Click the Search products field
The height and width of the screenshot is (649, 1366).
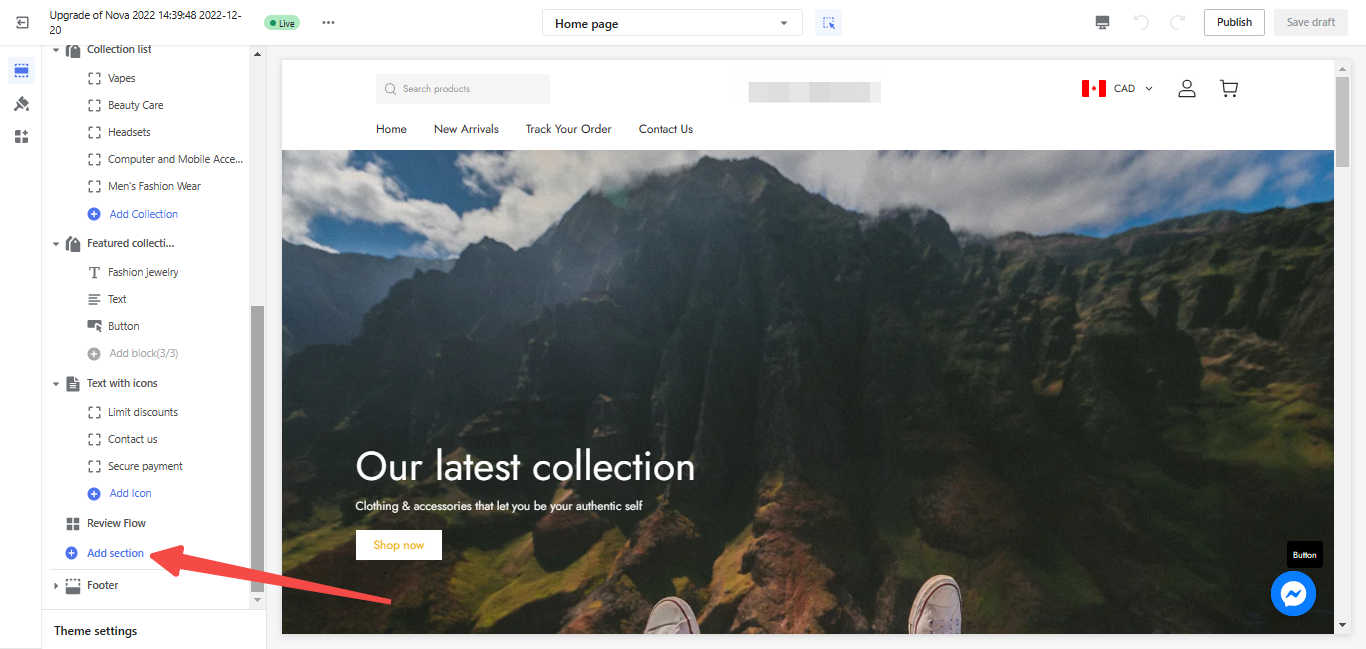click(463, 89)
